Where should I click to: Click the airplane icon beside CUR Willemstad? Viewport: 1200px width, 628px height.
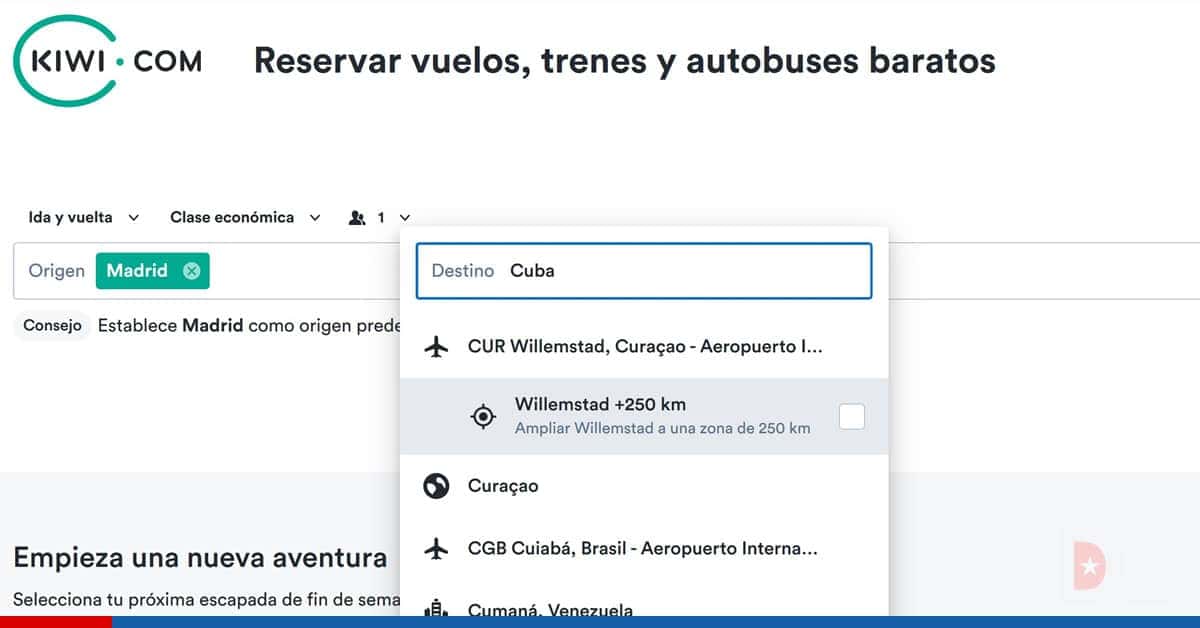pos(436,347)
